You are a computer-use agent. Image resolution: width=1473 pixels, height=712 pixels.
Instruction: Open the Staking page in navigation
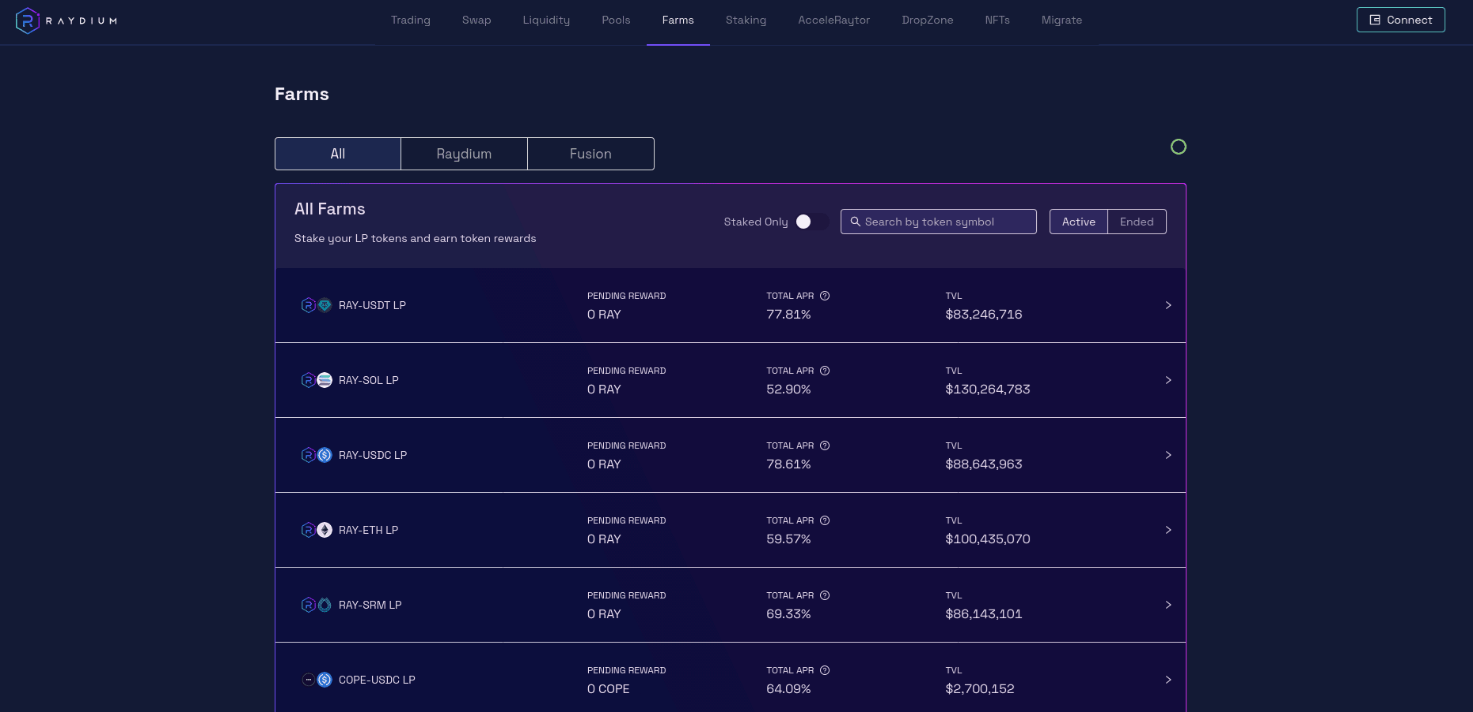click(x=746, y=20)
